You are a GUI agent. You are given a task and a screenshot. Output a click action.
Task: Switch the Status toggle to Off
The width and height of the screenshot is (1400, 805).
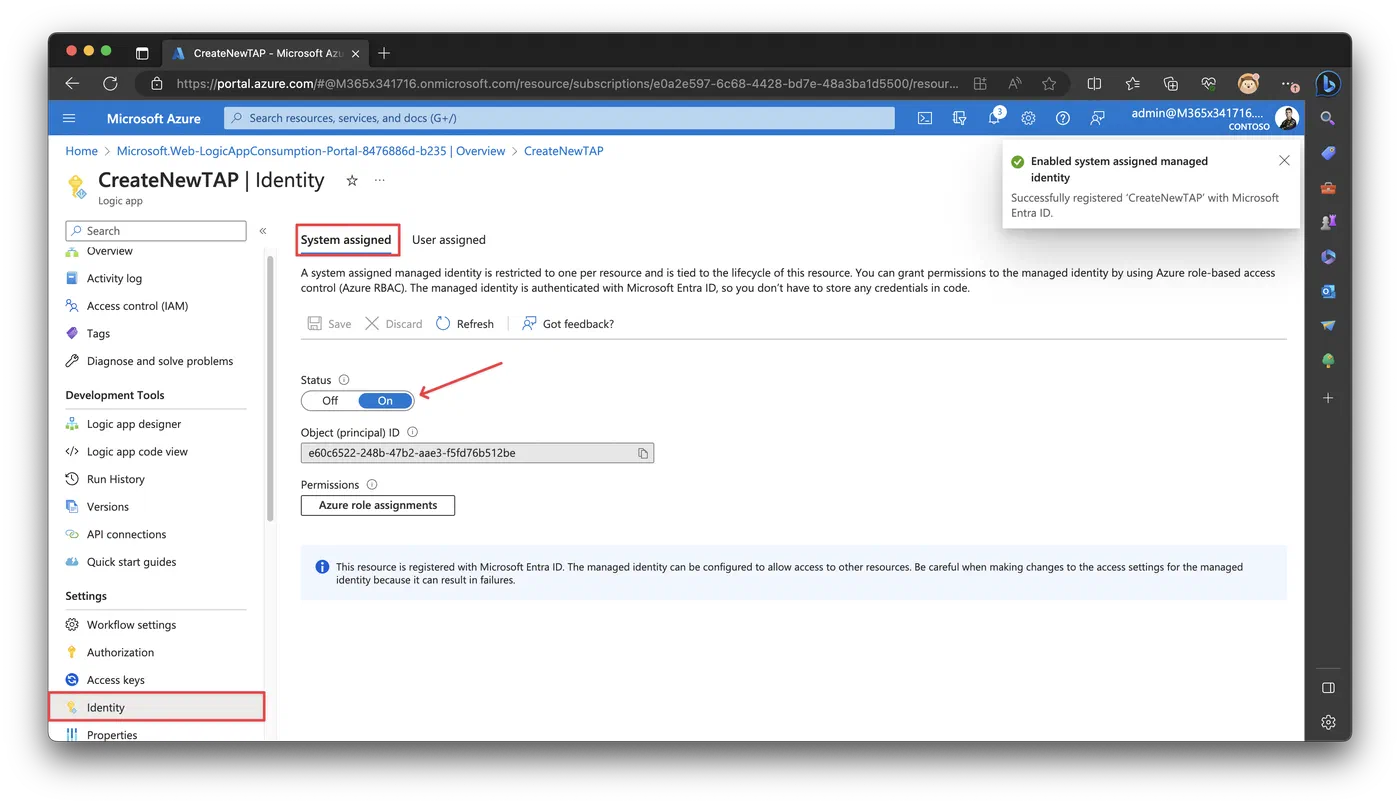click(330, 401)
